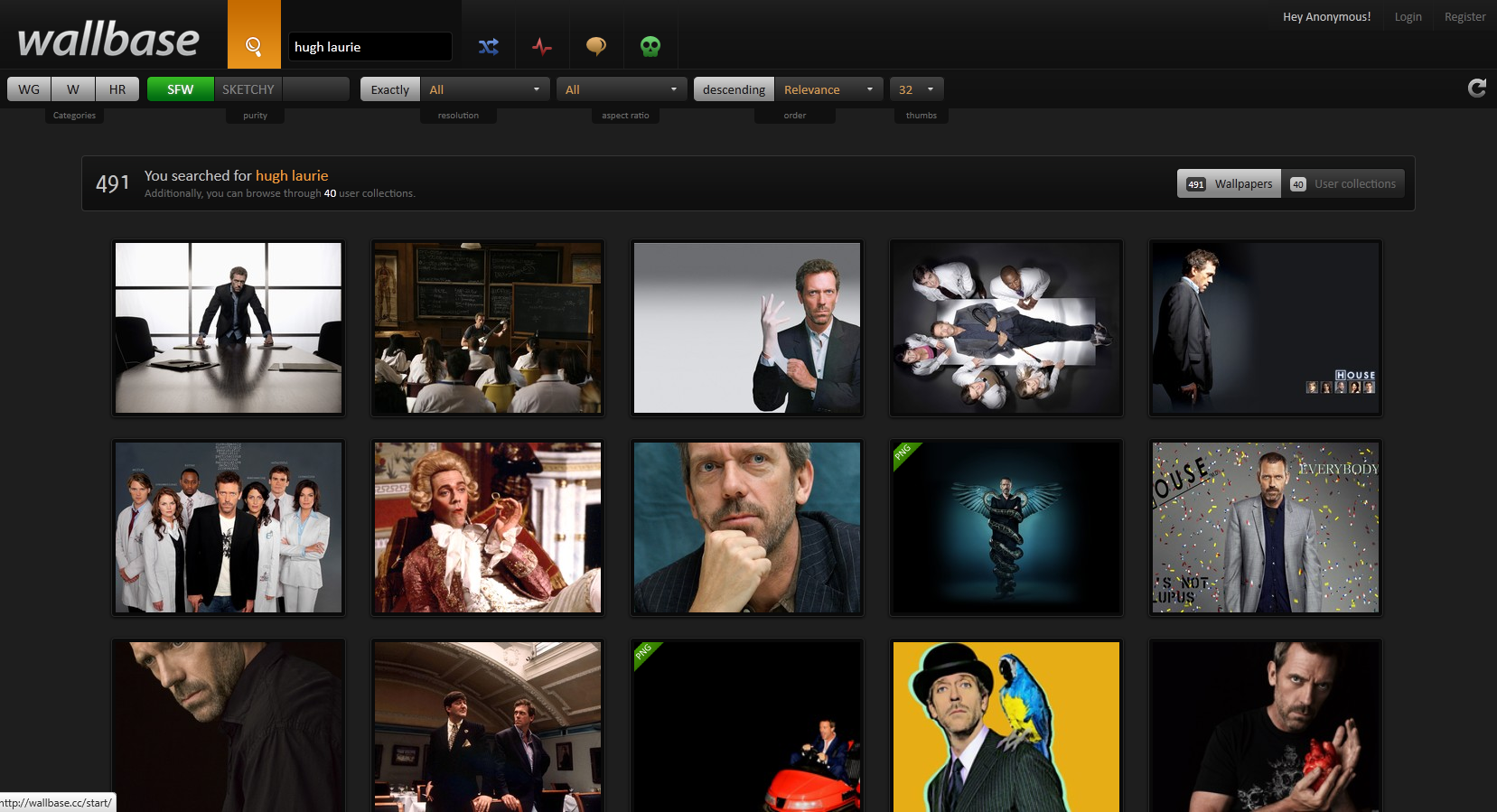Click the 491 results count number
1497x812 pixels.
coord(113,183)
